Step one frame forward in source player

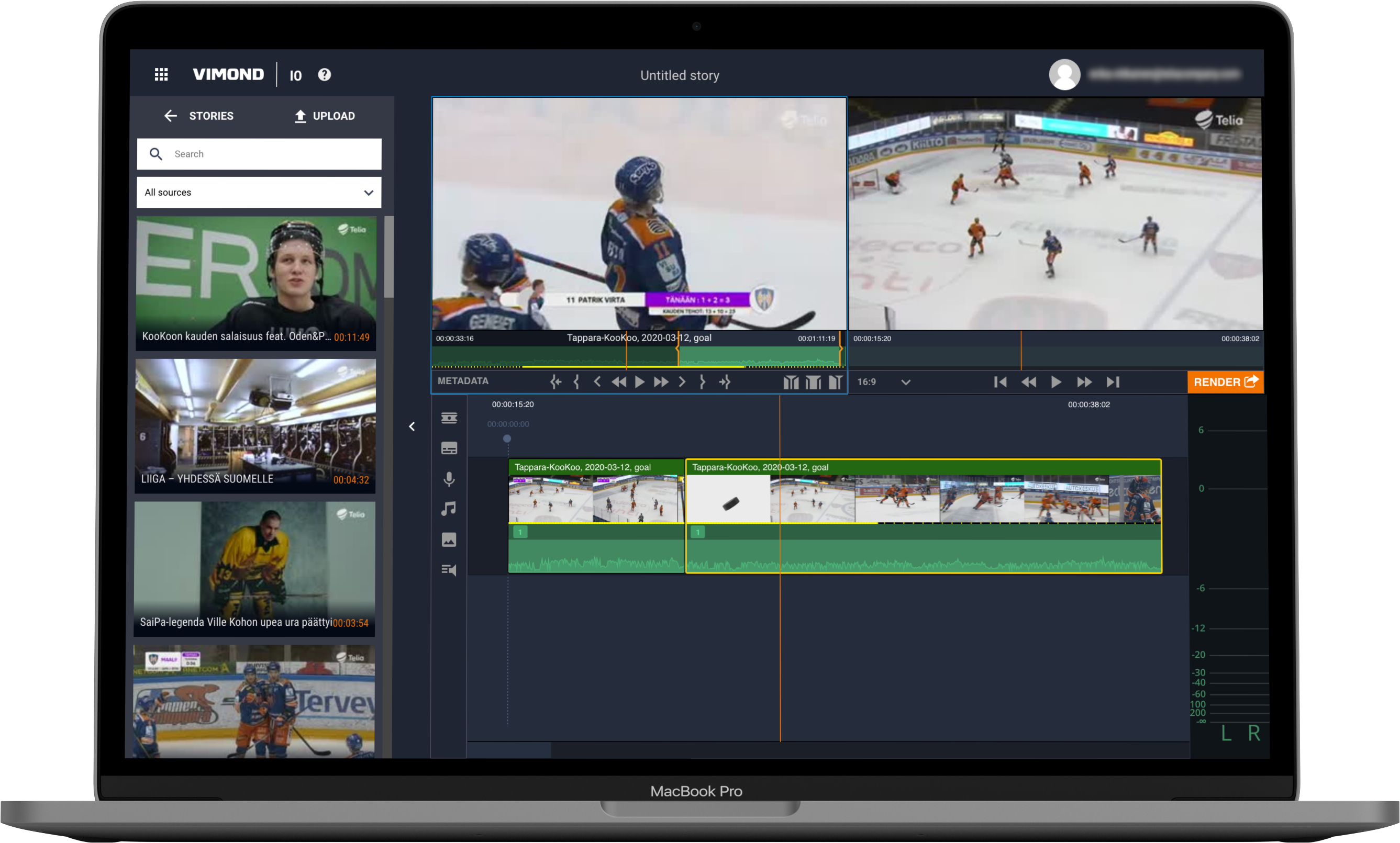click(682, 383)
